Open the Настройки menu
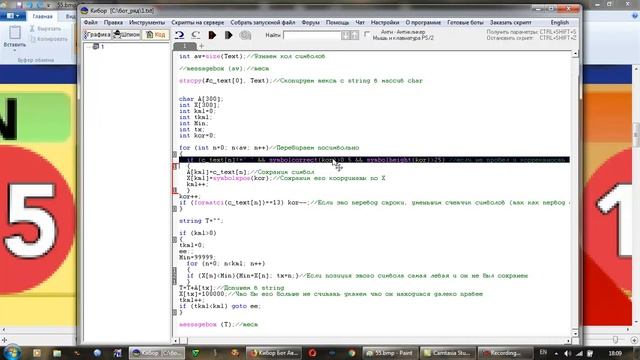640x360 pixels. tap(385, 22)
